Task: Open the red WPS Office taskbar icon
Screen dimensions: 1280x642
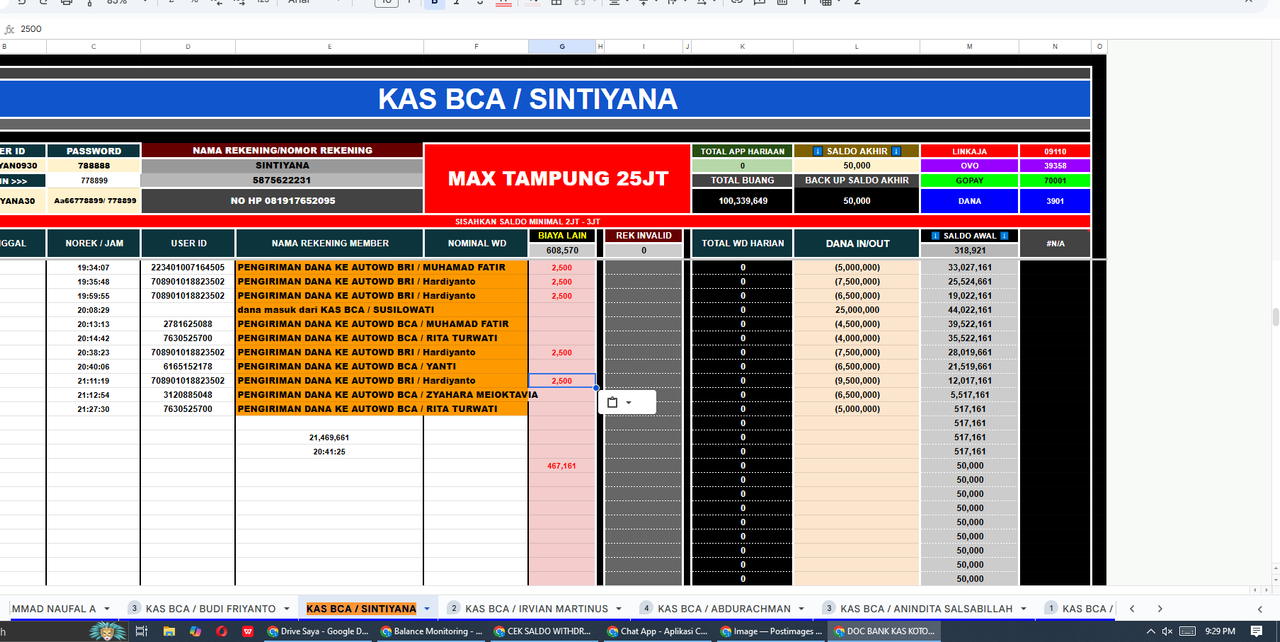Action: pos(247,631)
